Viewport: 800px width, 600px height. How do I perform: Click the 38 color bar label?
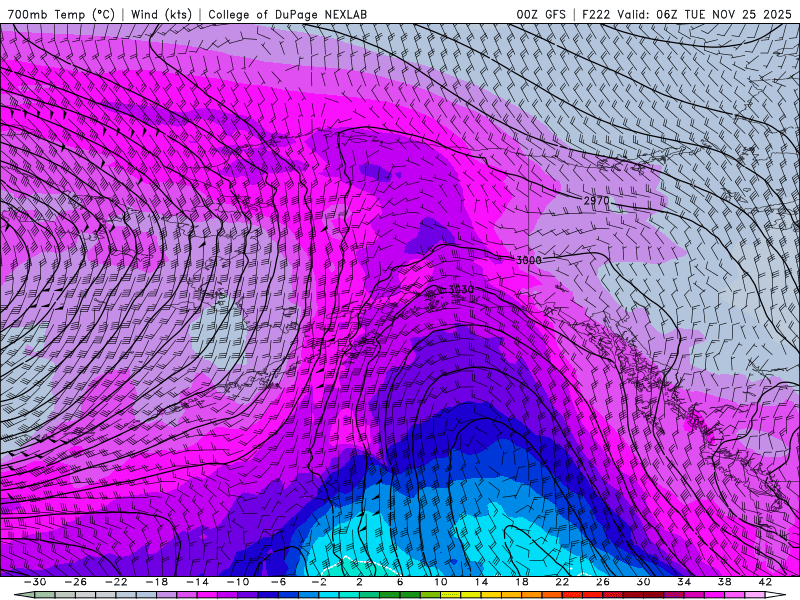pyautogui.click(x=724, y=582)
